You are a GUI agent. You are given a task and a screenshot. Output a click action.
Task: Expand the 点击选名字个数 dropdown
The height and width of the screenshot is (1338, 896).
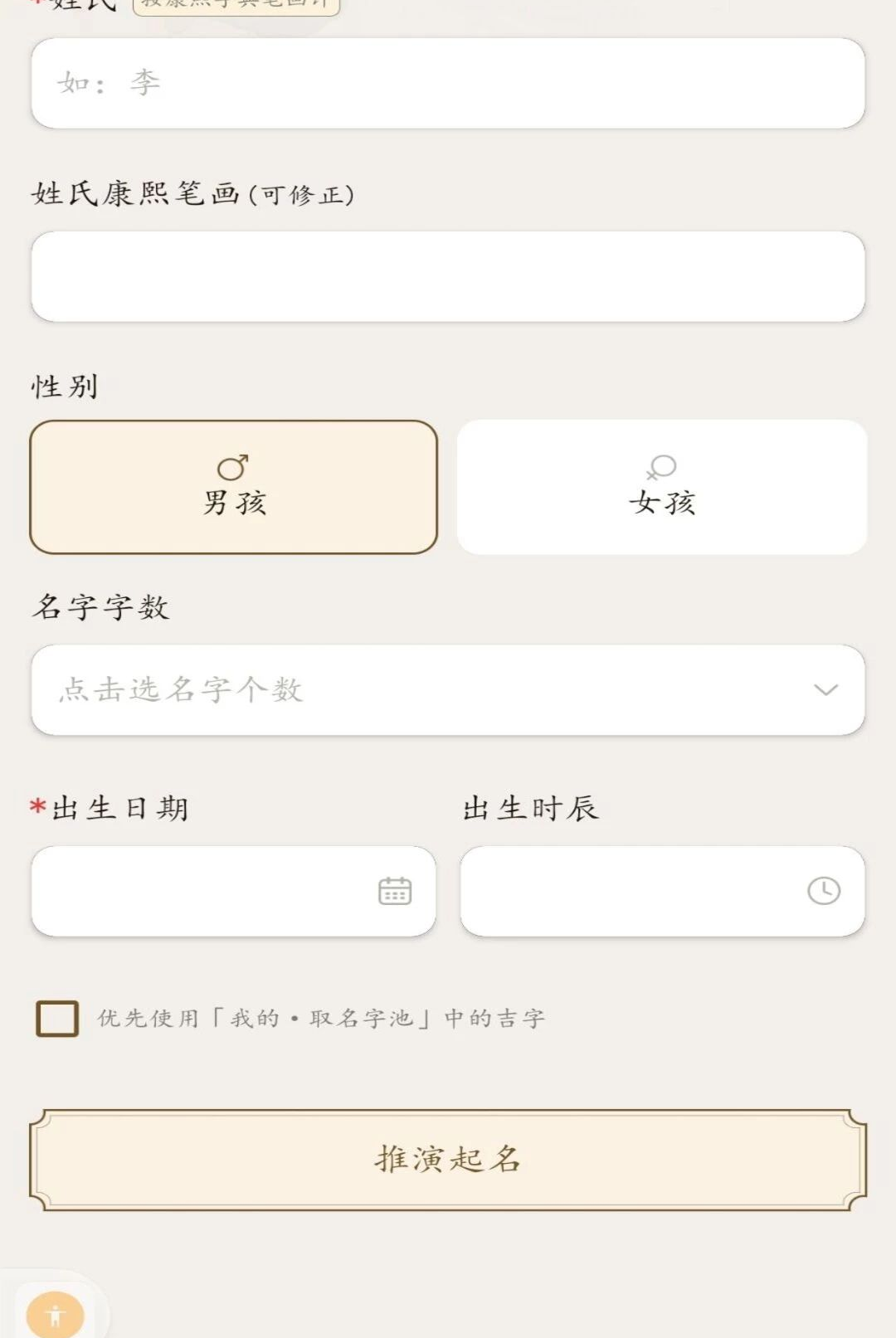[x=448, y=689]
